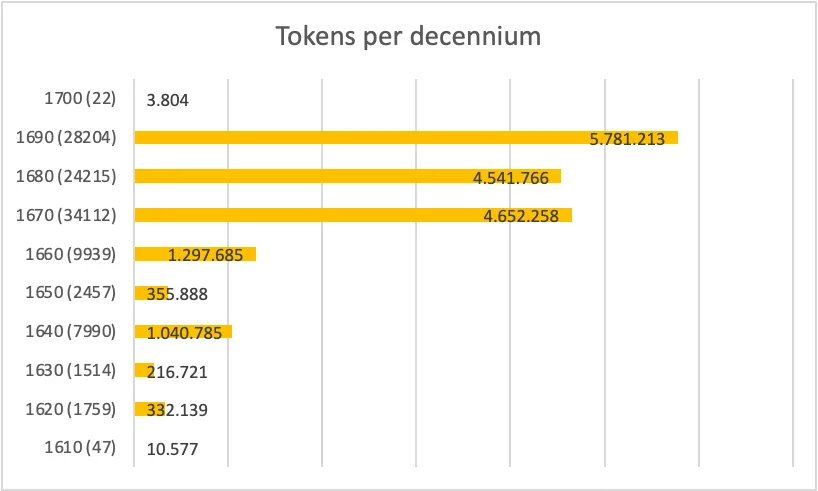Click the 1640 (7990) axis label
Image resolution: width=818 pixels, height=491 pixels.
tap(71, 331)
